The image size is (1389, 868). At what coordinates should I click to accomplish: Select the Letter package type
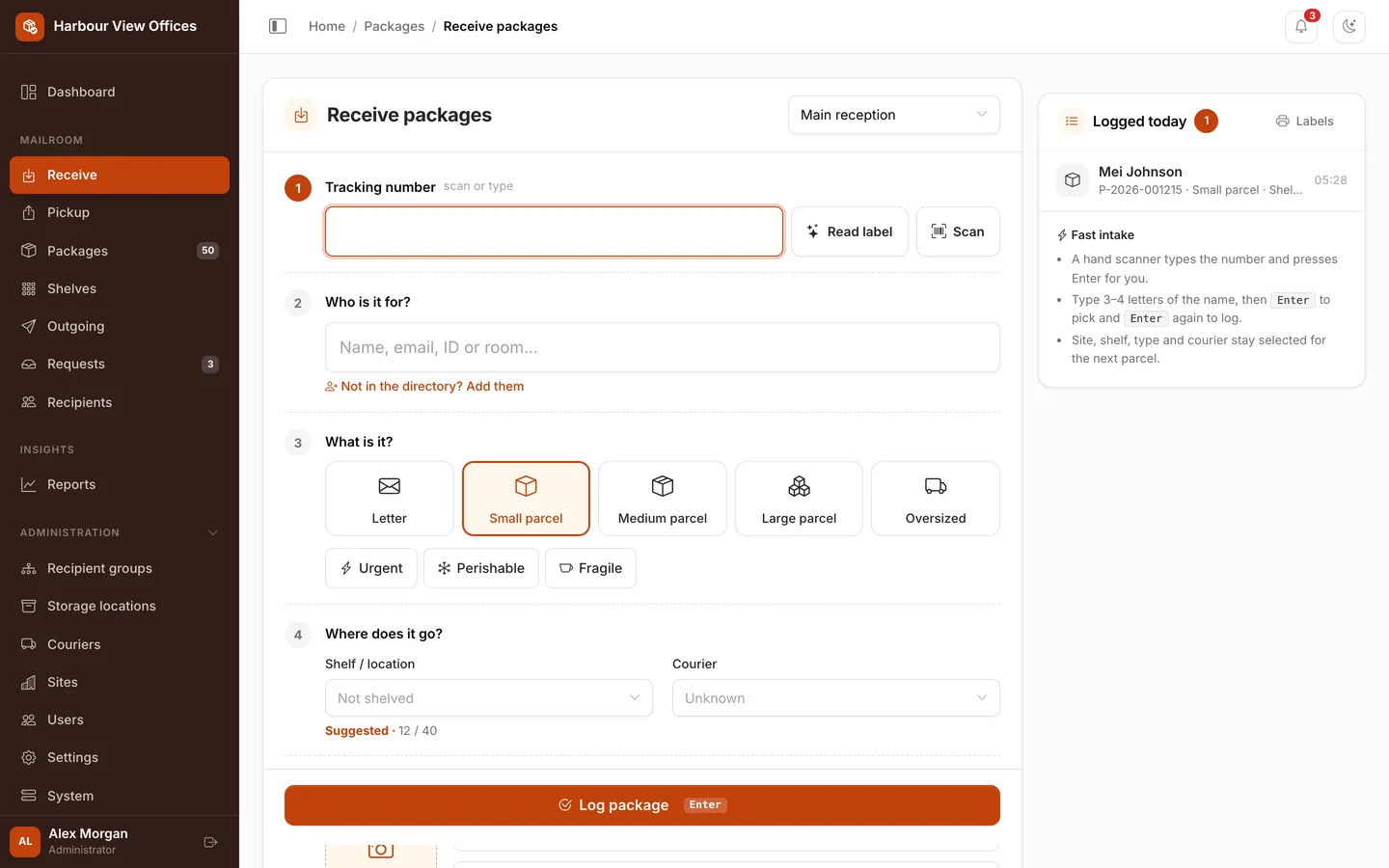[390, 499]
